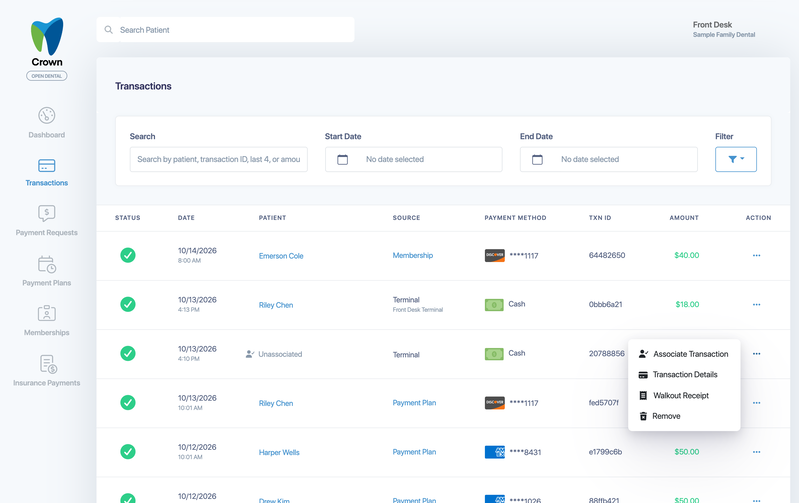Click the Crown tooth logo
Viewport: 799px width, 503px height.
click(47, 36)
